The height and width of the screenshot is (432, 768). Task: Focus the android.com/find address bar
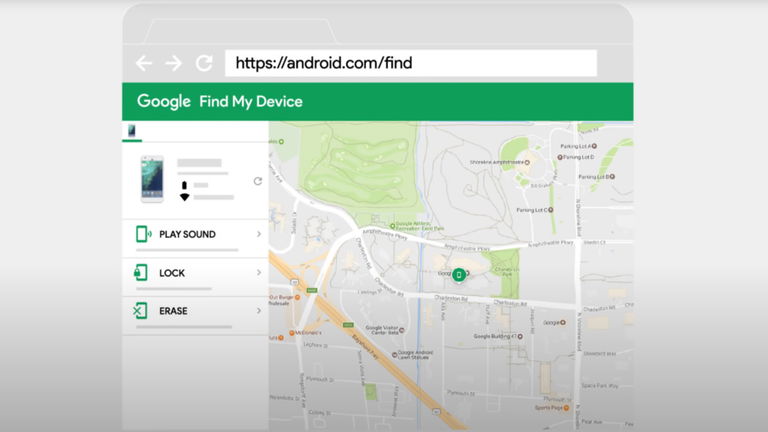[x=410, y=63]
